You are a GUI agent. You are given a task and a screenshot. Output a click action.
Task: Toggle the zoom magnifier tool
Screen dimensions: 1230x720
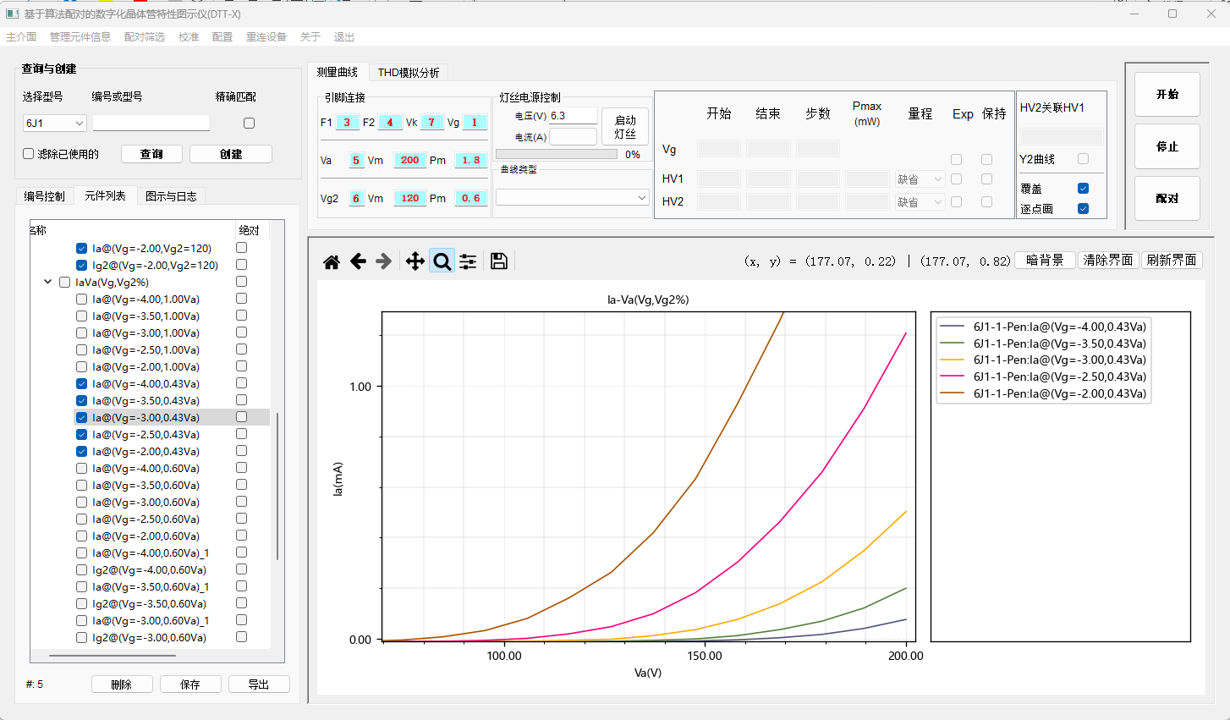click(441, 262)
